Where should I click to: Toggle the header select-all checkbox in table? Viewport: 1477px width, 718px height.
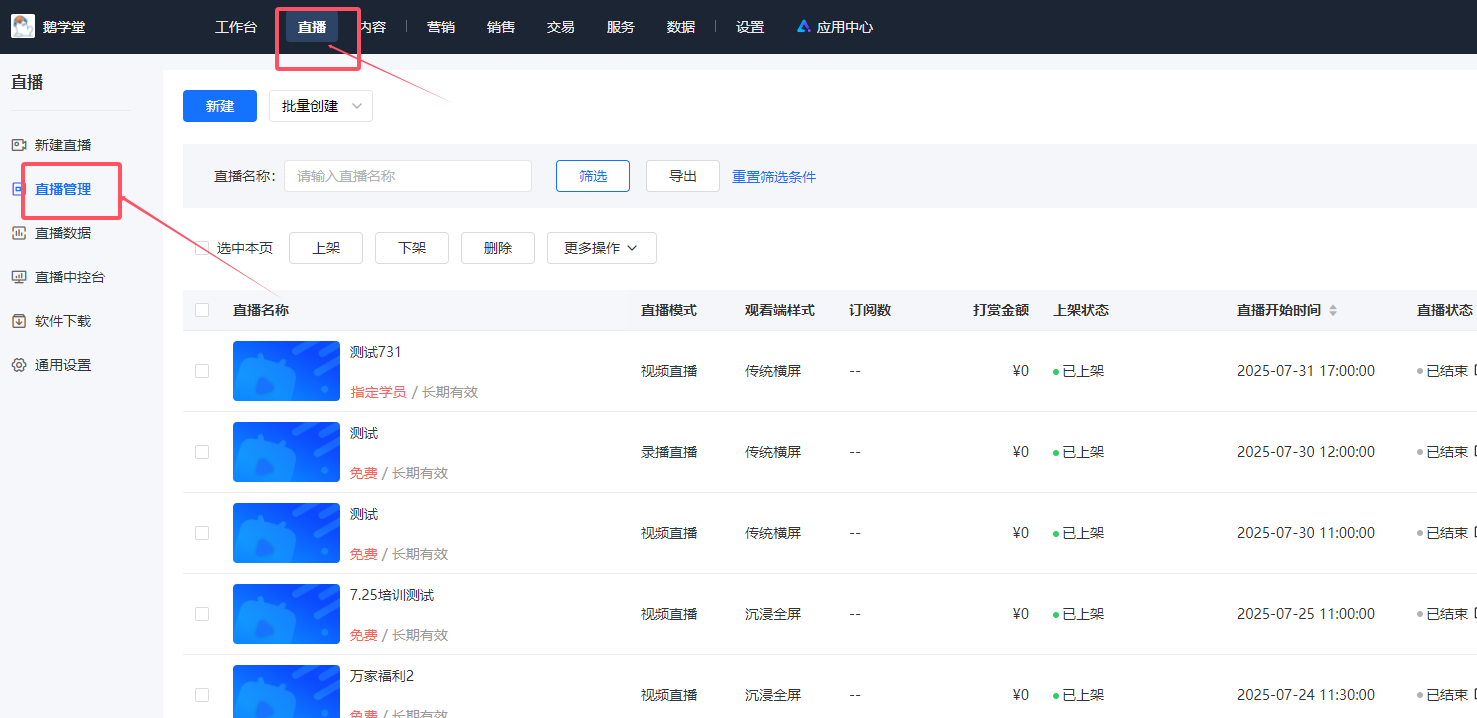pyautogui.click(x=202, y=310)
